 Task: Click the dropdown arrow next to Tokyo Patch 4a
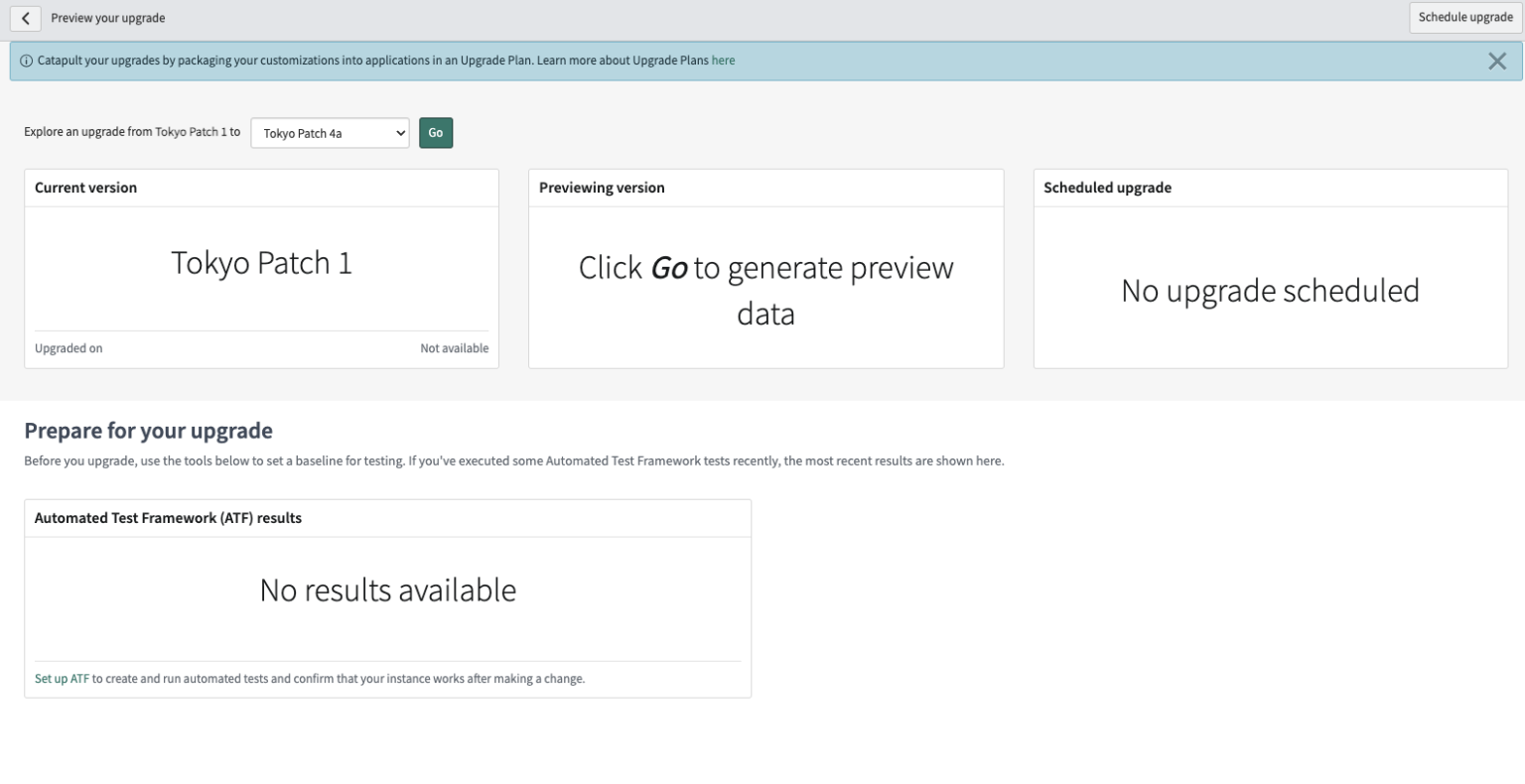400,132
